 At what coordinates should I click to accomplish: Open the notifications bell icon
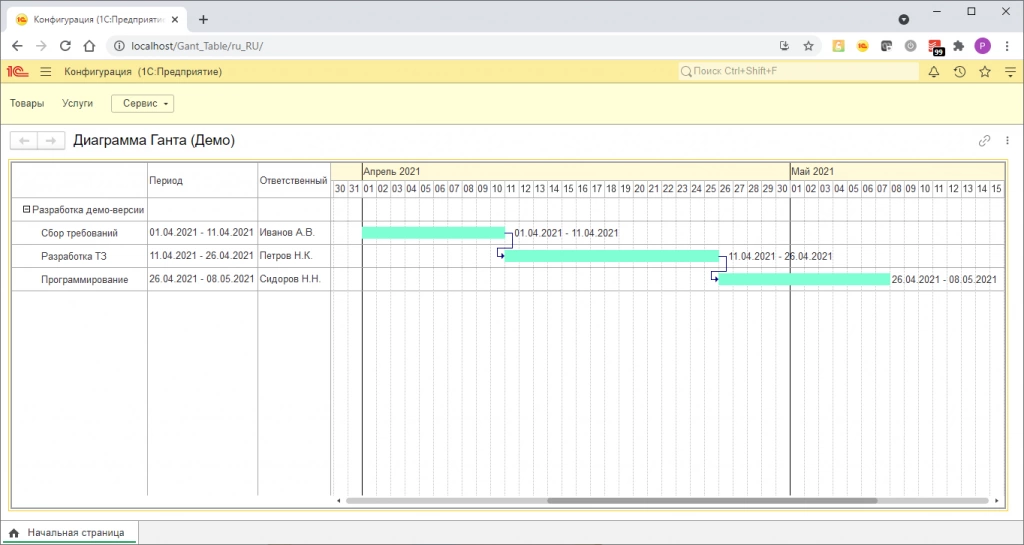pos(934,72)
